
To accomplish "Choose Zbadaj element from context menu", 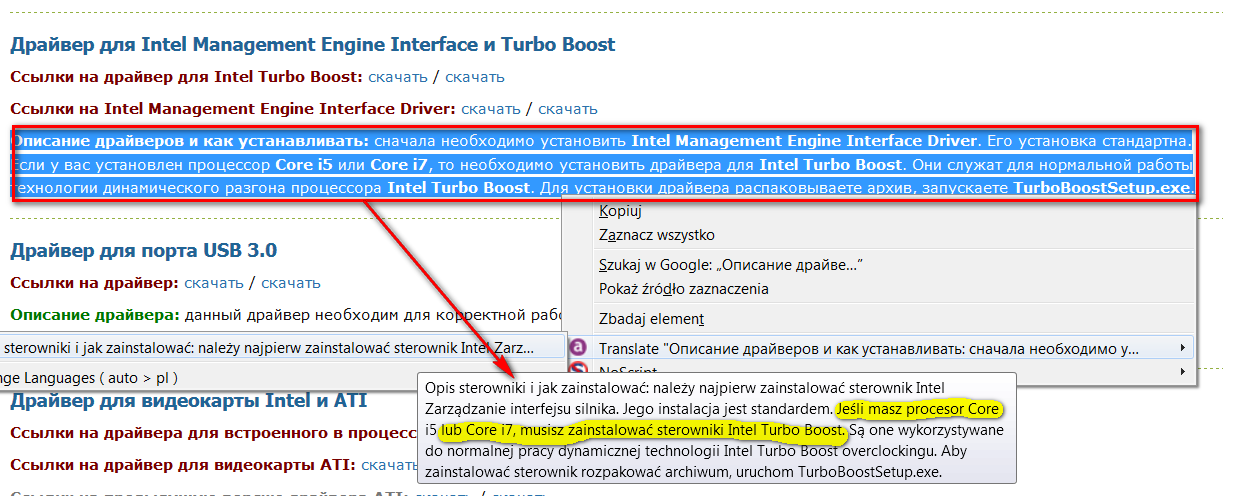I will click(651, 319).
